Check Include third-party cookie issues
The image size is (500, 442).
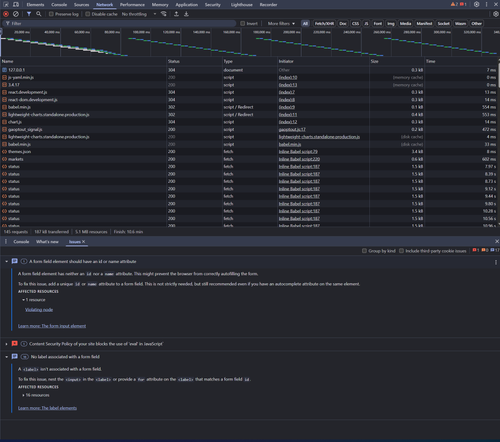point(401,251)
